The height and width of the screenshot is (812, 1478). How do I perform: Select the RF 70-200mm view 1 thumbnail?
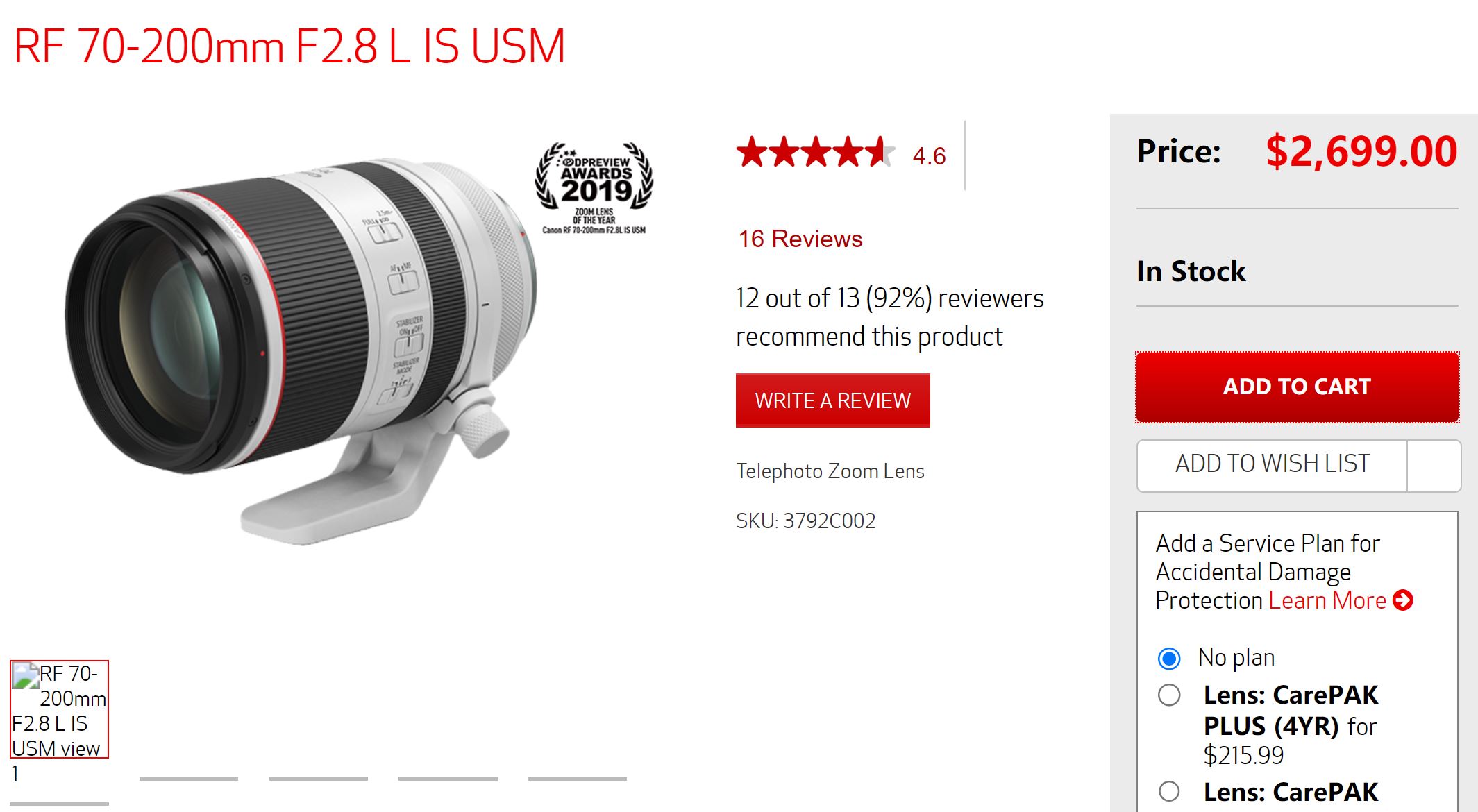pyautogui.click(x=59, y=709)
